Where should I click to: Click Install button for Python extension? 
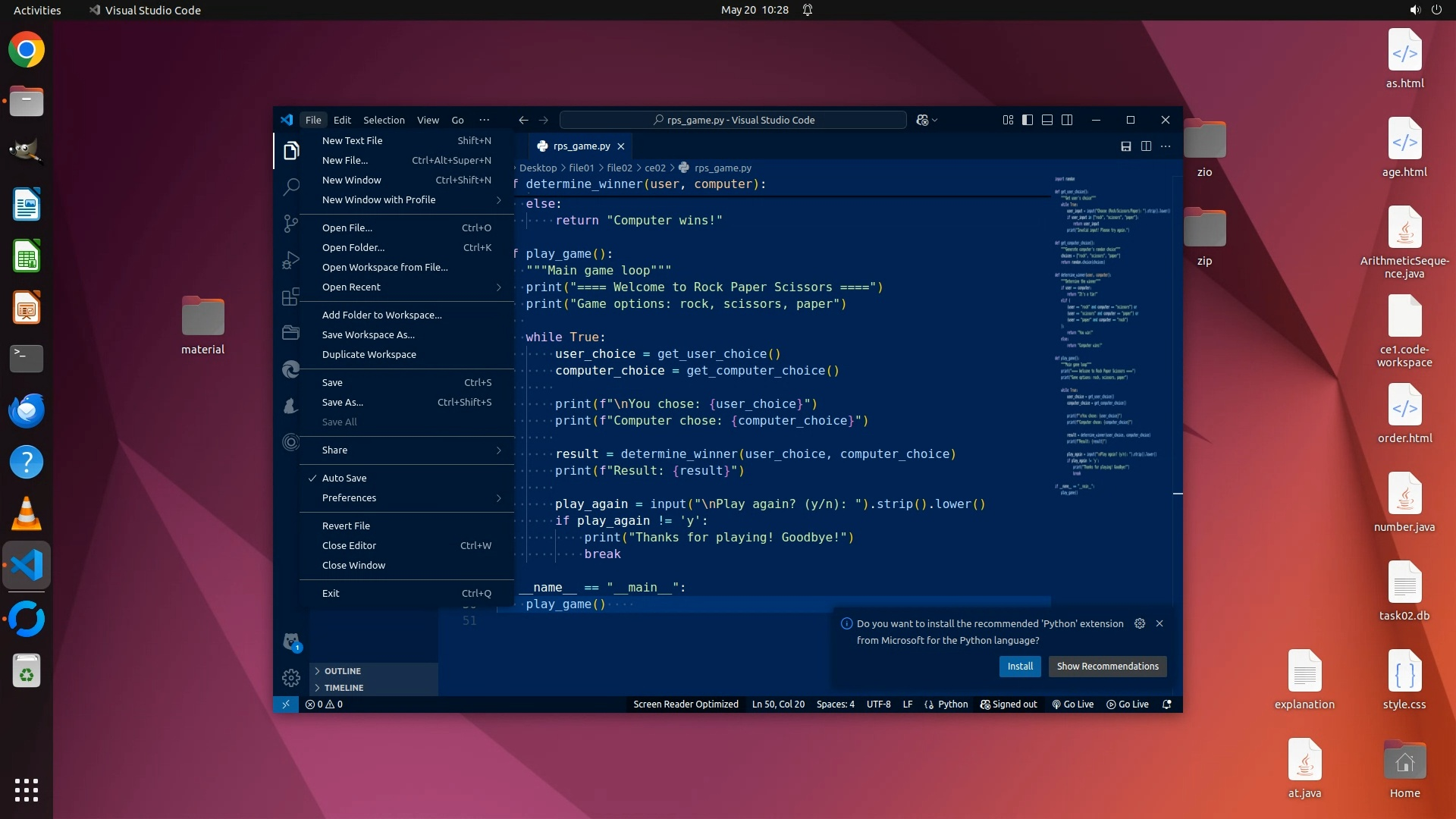point(1020,667)
